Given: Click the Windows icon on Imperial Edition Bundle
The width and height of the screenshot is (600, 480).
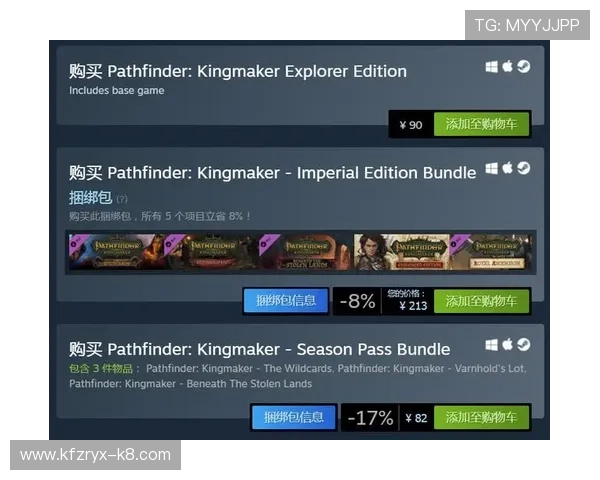Looking at the screenshot, I should point(491,168).
